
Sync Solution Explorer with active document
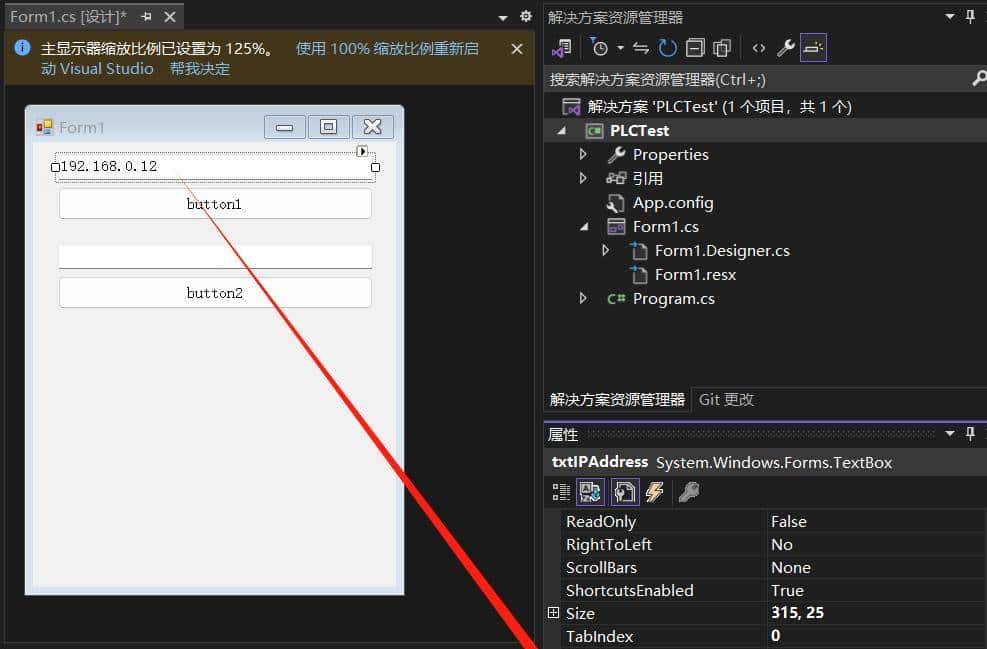coord(640,47)
